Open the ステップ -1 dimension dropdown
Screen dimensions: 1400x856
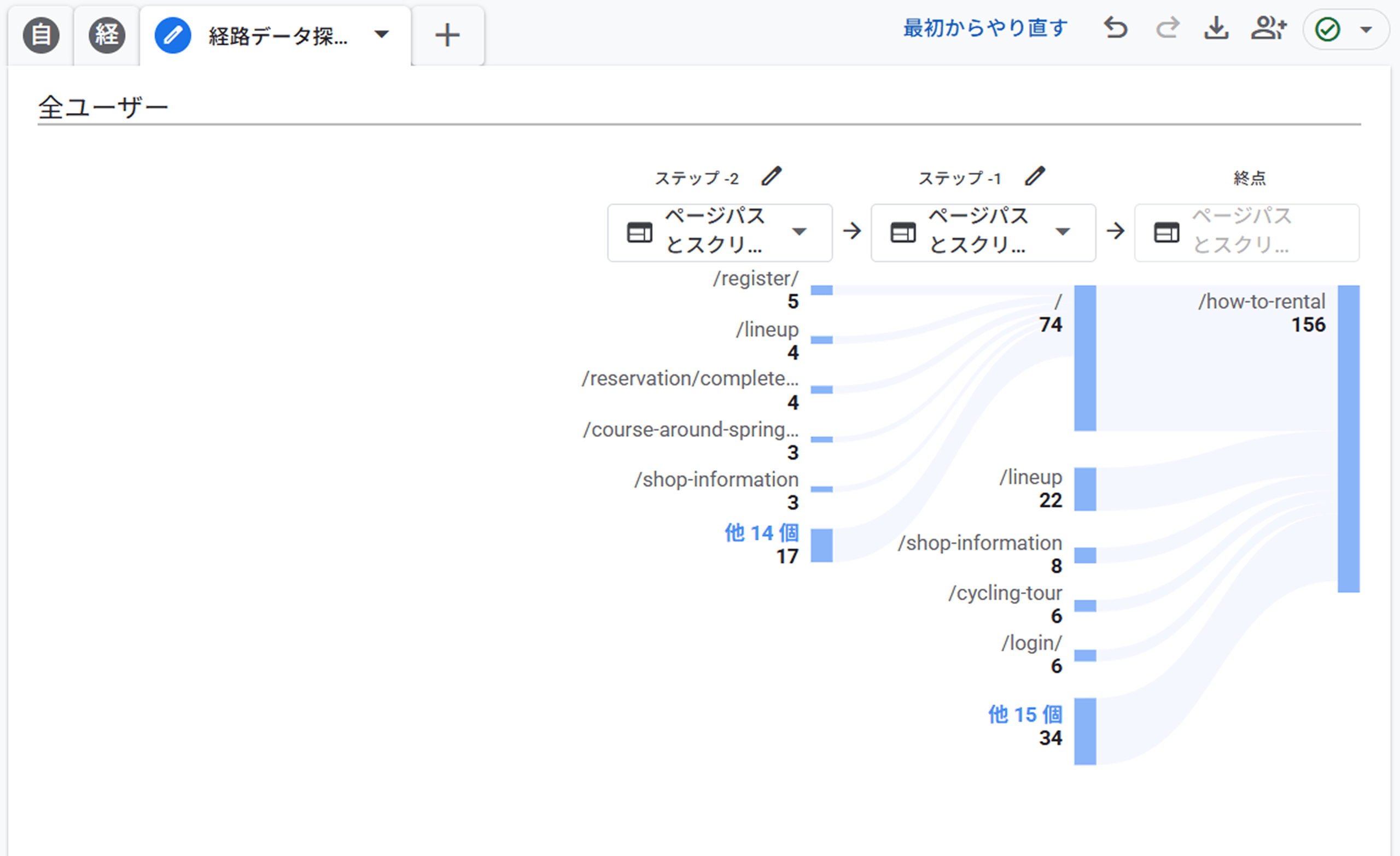click(x=983, y=232)
